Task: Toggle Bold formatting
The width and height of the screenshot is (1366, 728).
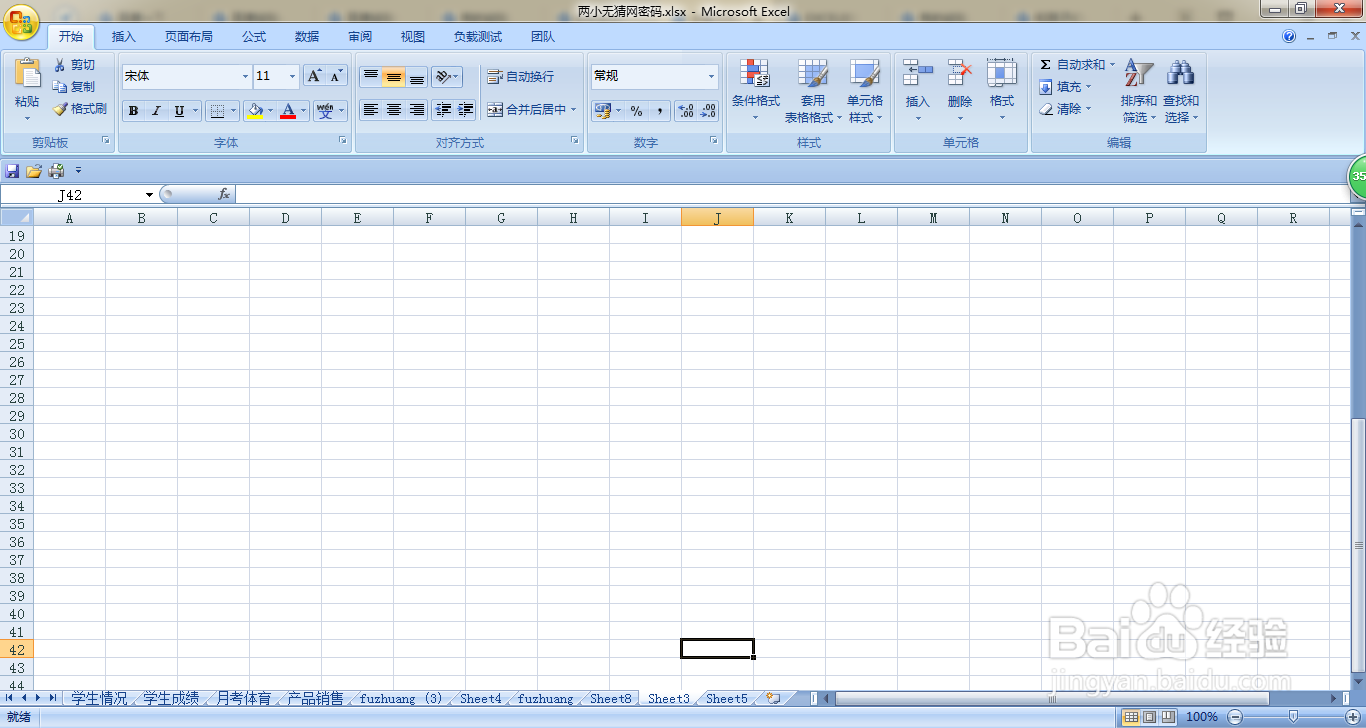Action: pos(133,111)
